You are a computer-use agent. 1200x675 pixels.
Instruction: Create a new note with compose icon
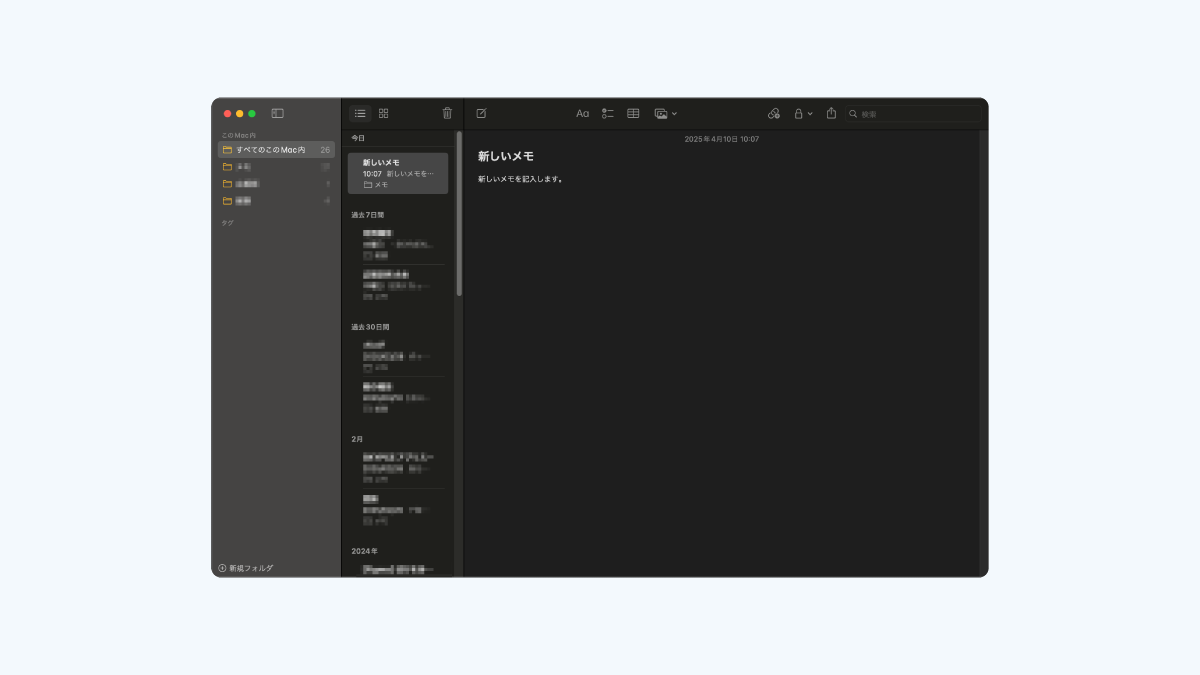tap(481, 114)
